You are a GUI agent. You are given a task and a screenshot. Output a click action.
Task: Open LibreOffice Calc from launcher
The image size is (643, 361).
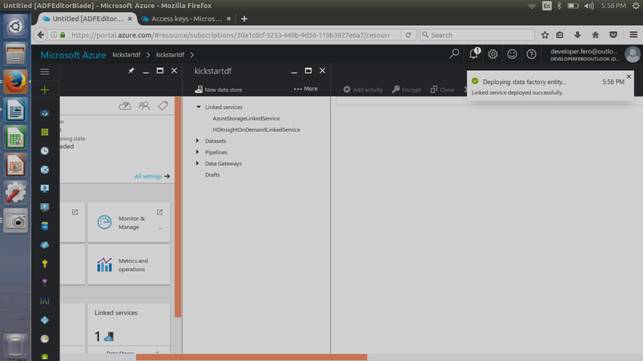[16, 138]
